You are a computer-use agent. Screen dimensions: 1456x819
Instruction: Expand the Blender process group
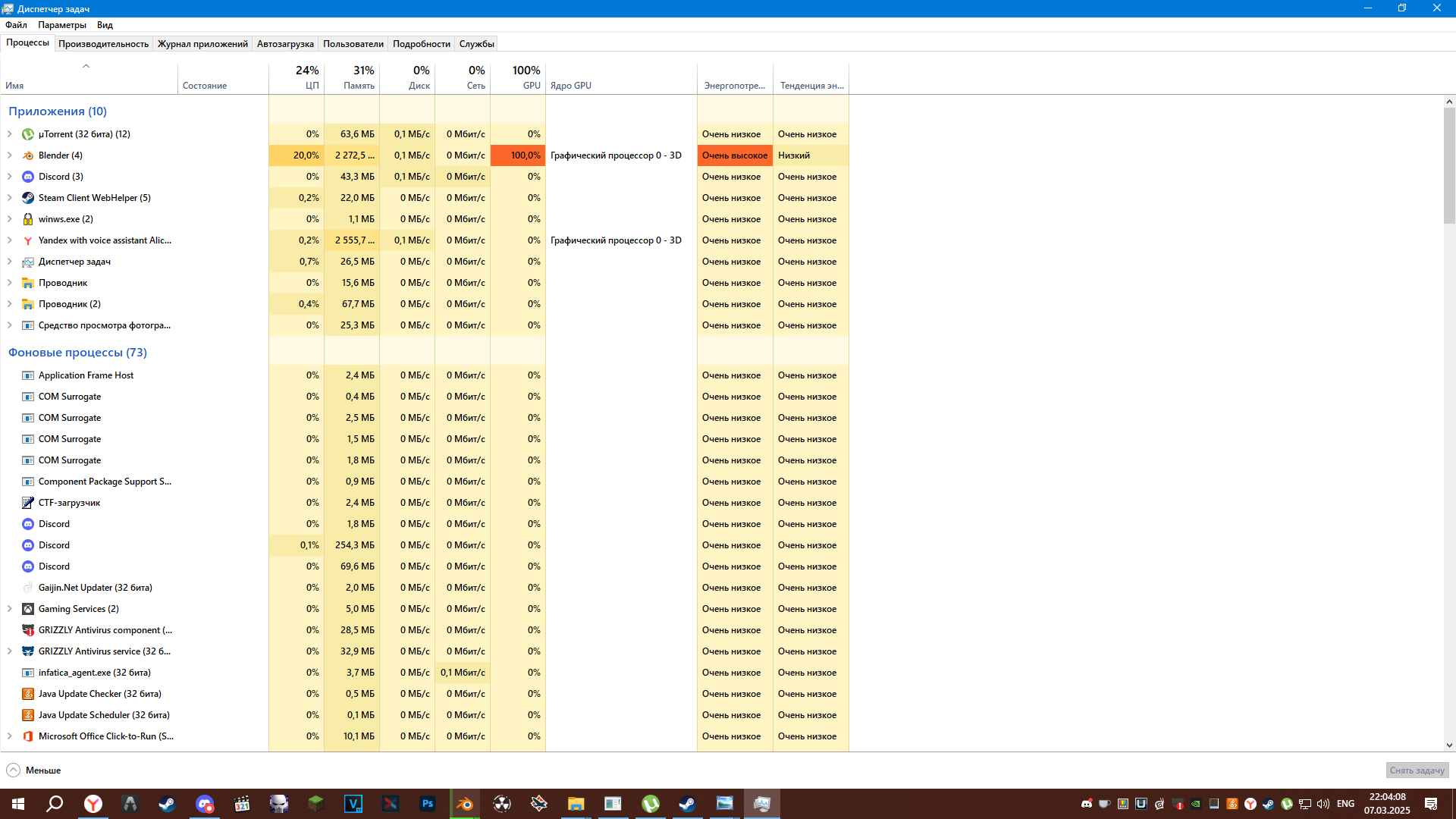[x=10, y=155]
